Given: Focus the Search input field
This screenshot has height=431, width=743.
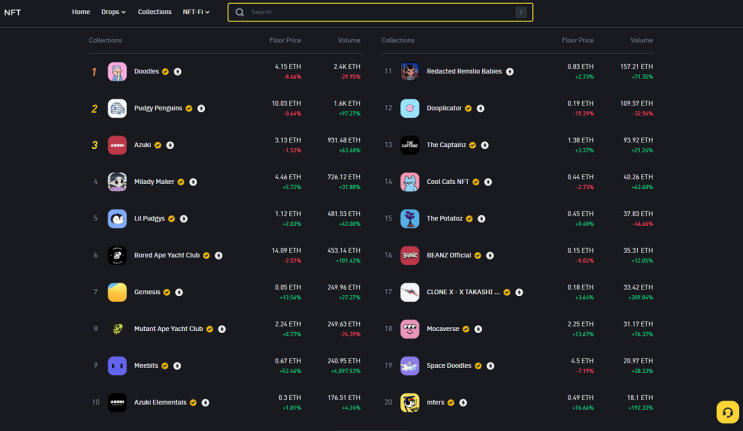Looking at the screenshot, I should 380,12.
